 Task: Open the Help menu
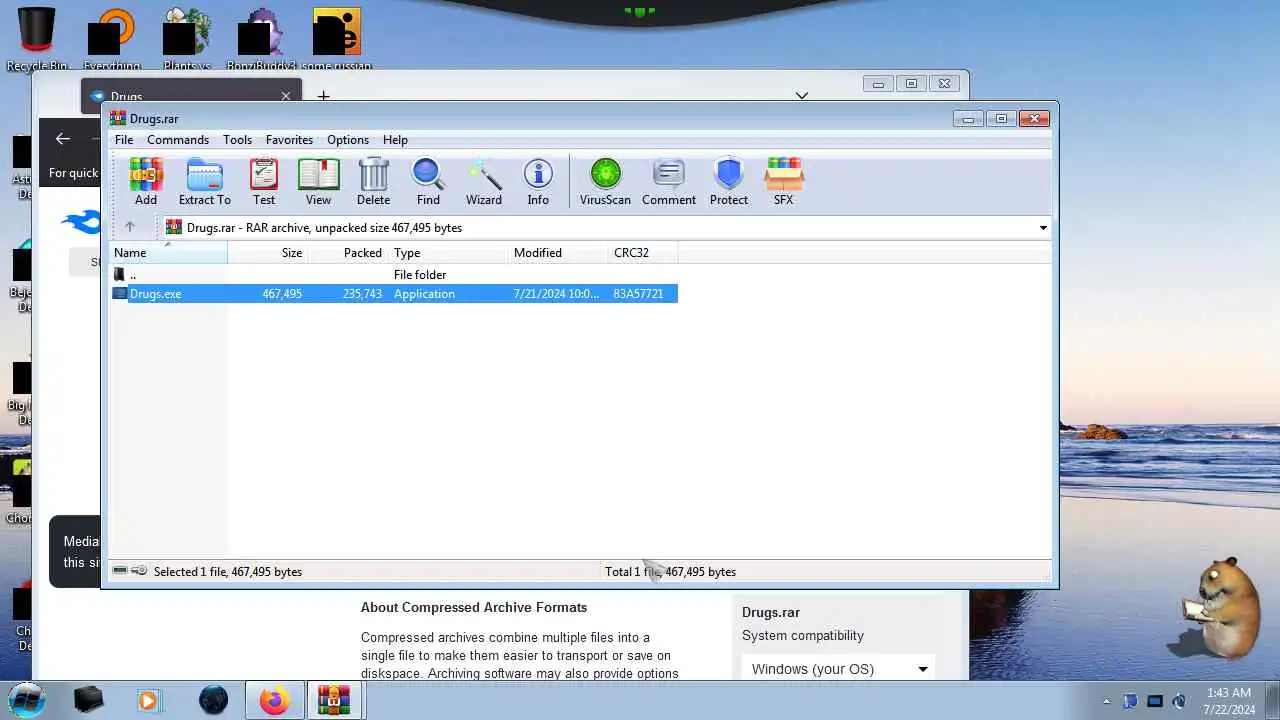tap(395, 140)
